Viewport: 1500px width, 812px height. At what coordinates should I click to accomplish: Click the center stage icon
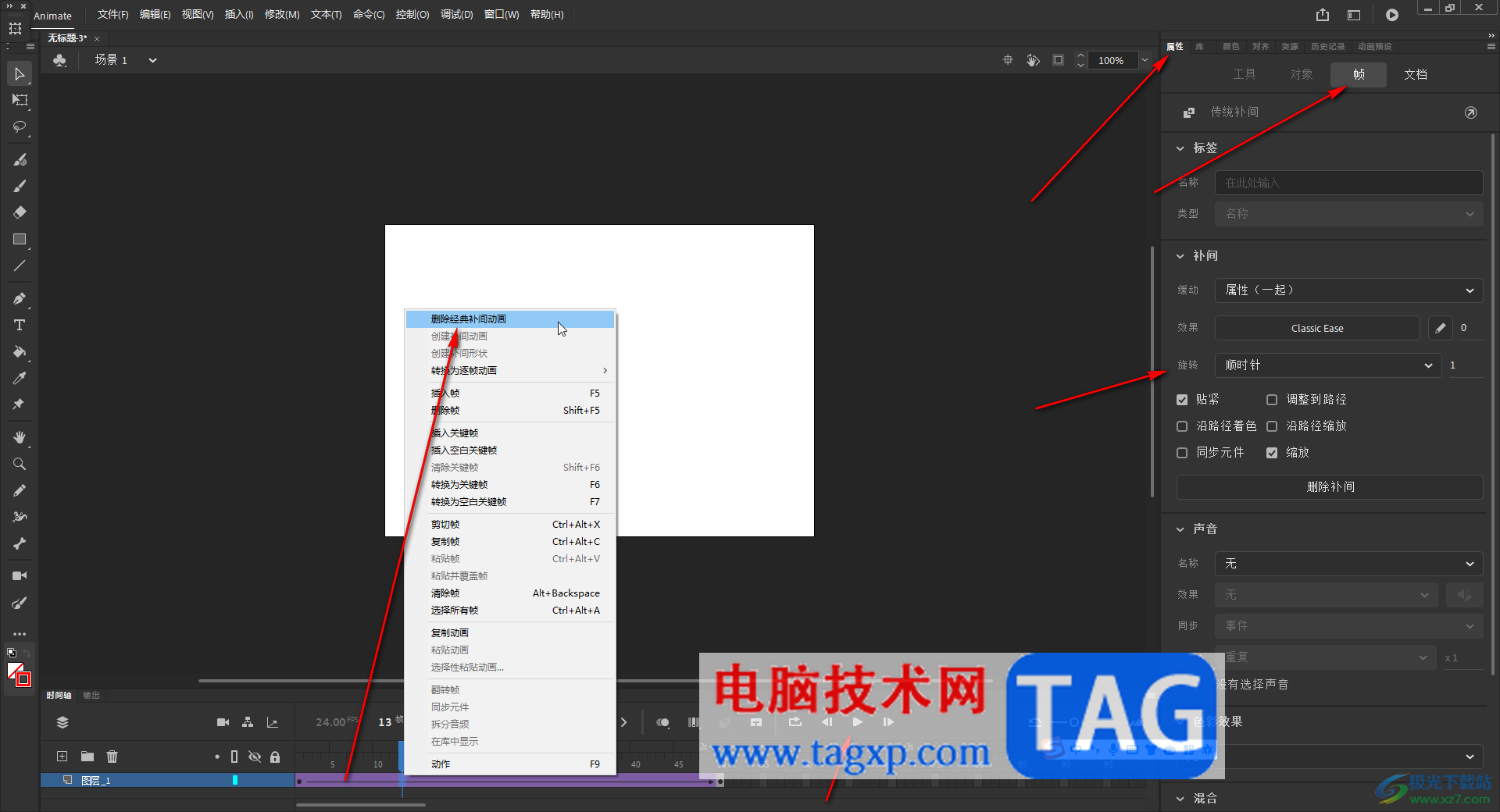[x=1008, y=60]
